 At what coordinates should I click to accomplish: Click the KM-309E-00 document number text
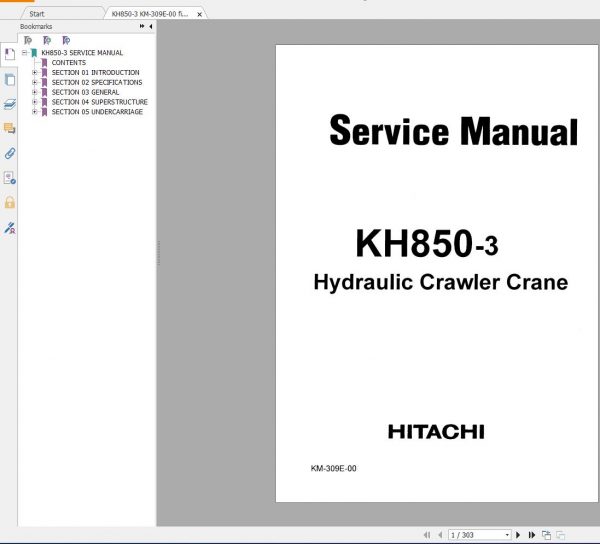click(333, 468)
